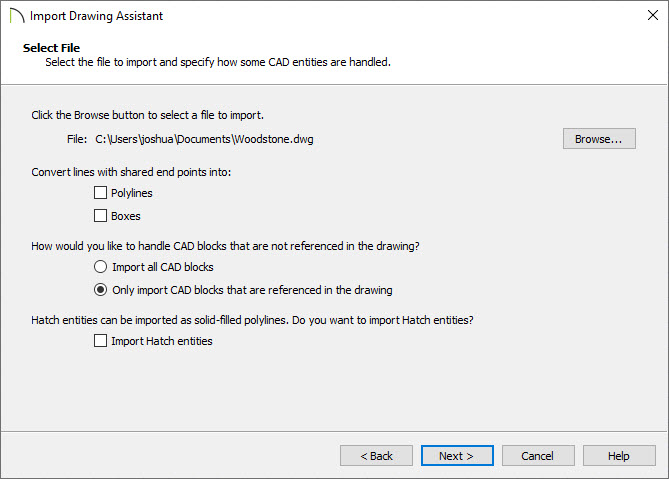Click the Import all CAD blocks label
Image resolution: width=669 pixels, height=479 pixels.
pos(163,267)
